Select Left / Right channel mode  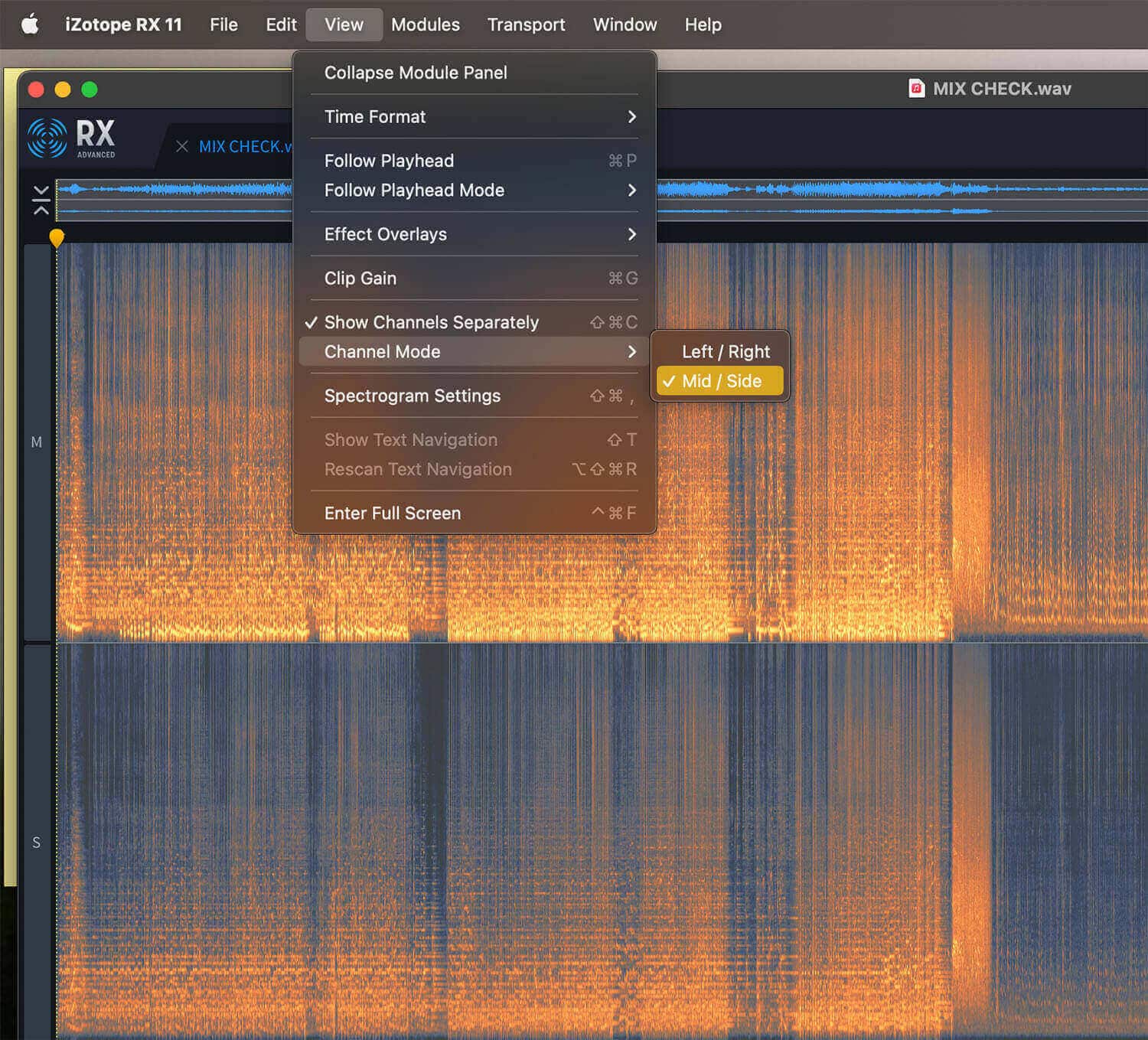tap(719, 352)
